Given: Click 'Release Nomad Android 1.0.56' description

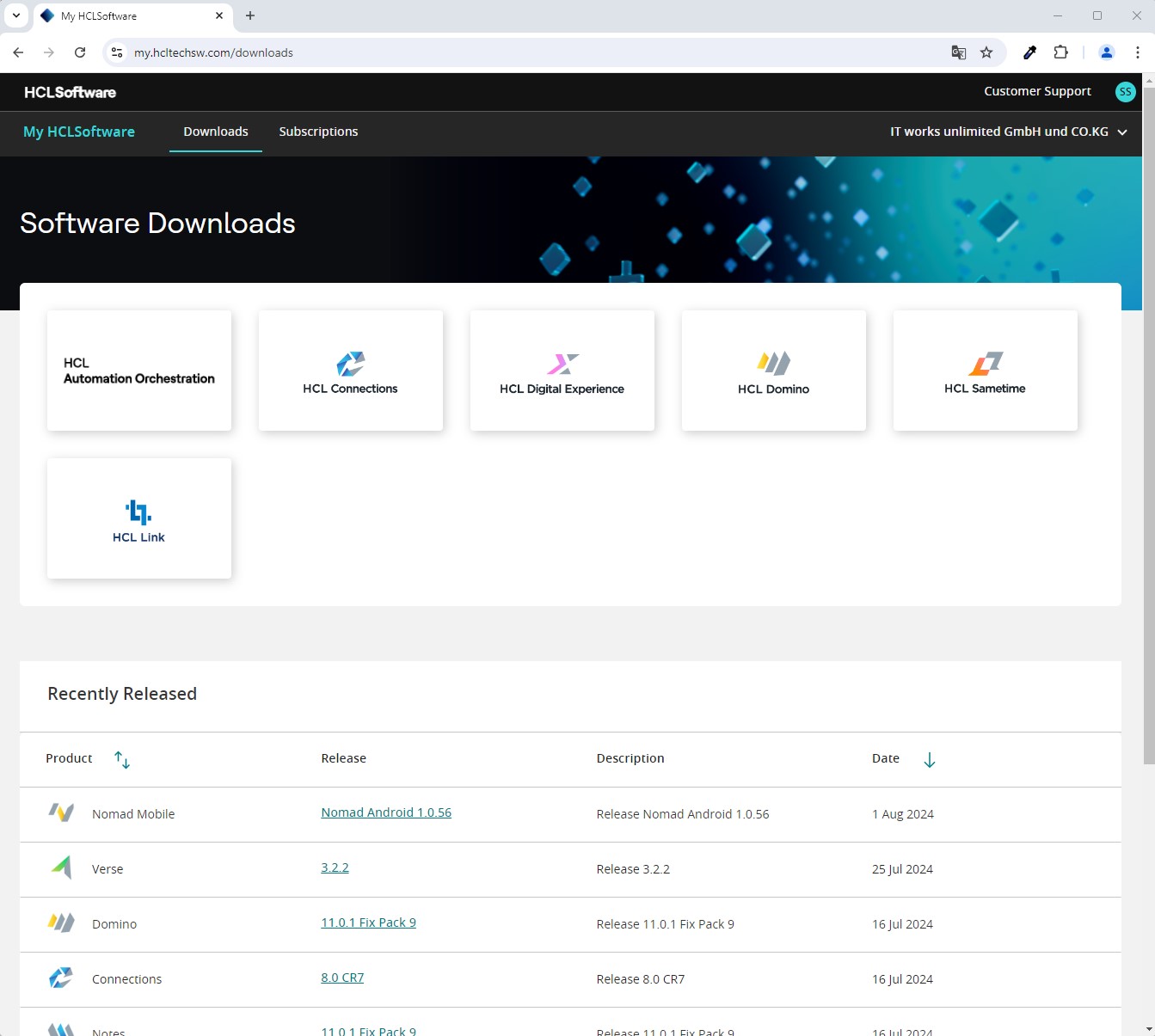Looking at the screenshot, I should point(683,814).
